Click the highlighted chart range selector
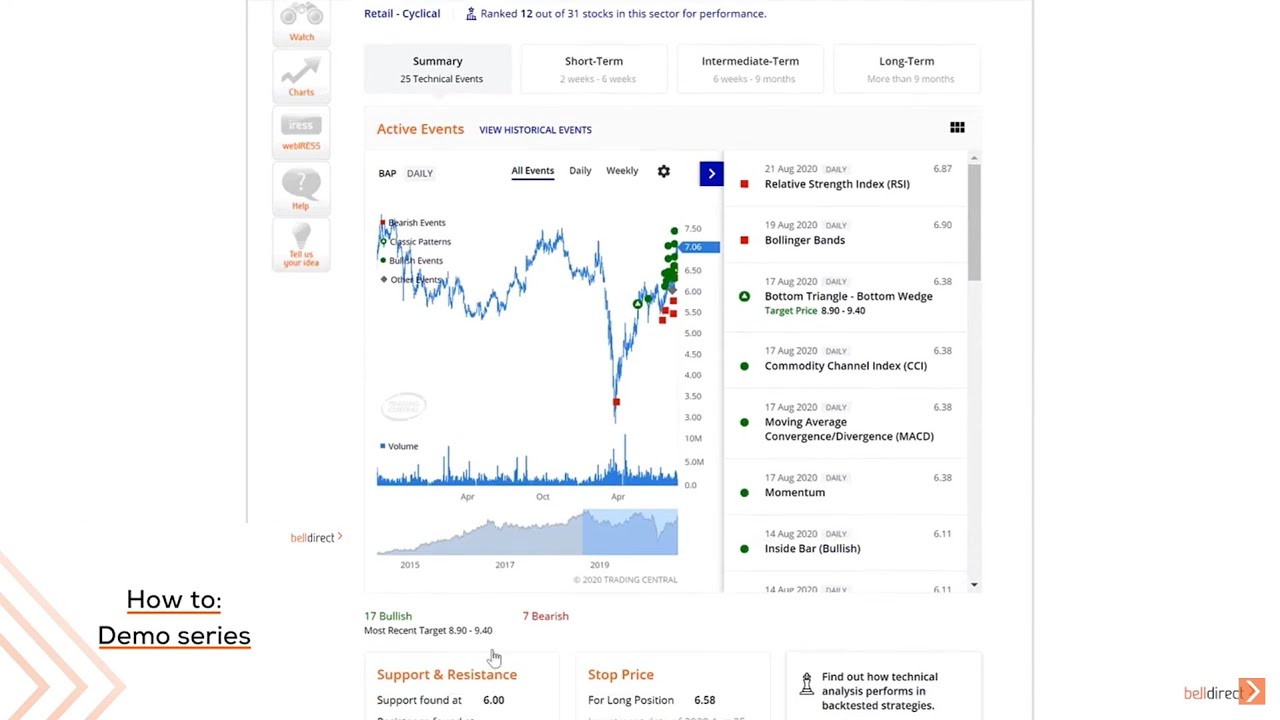1280x720 pixels. (629, 532)
